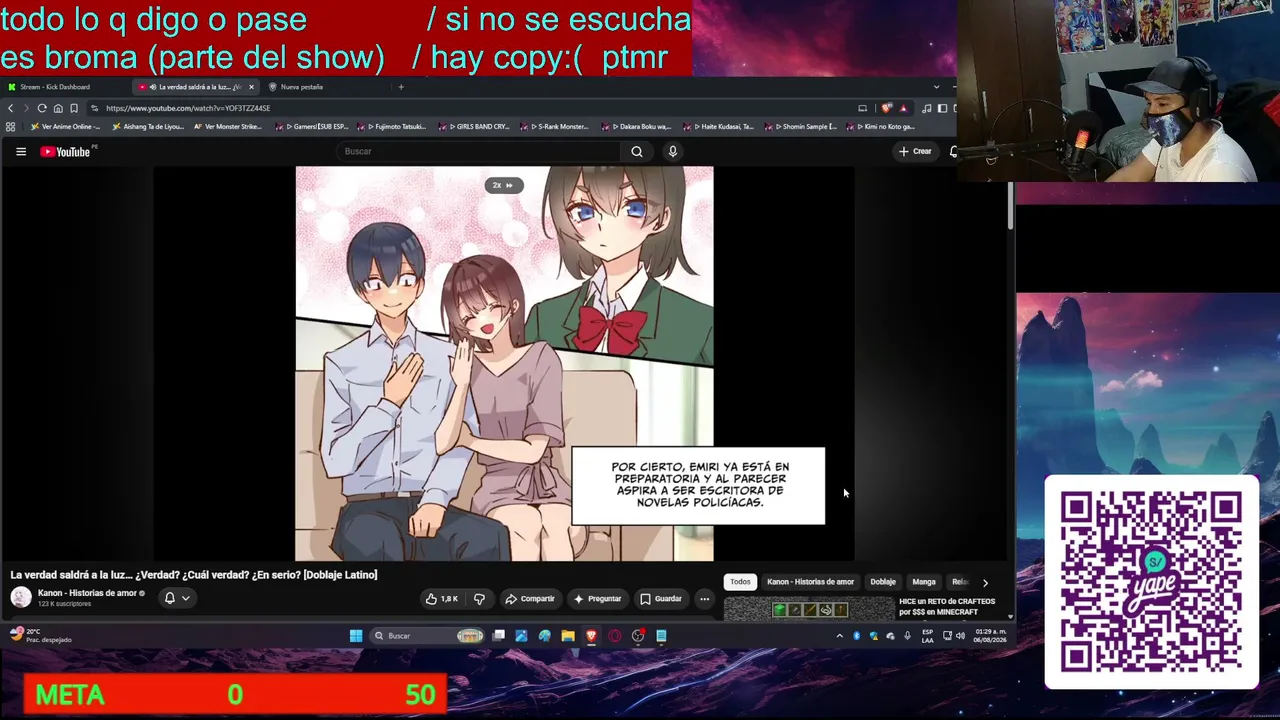Click the Compartir share button
The height and width of the screenshot is (720, 1280).
coord(530,599)
